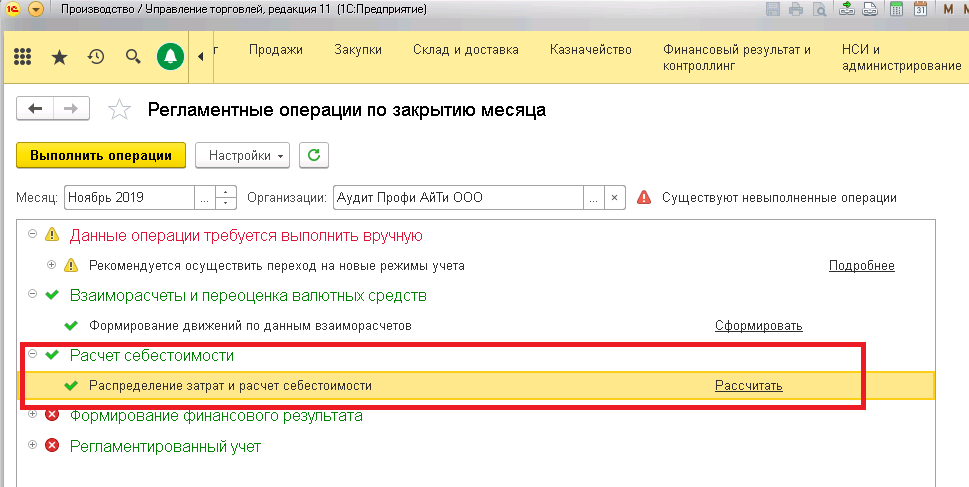Open the History clock icon
This screenshot has height=487, width=969.
[x=96, y=57]
